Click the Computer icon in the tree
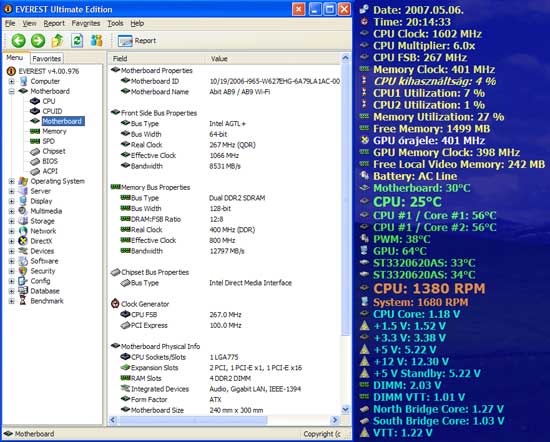The image size is (550, 442). click(x=23, y=81)
